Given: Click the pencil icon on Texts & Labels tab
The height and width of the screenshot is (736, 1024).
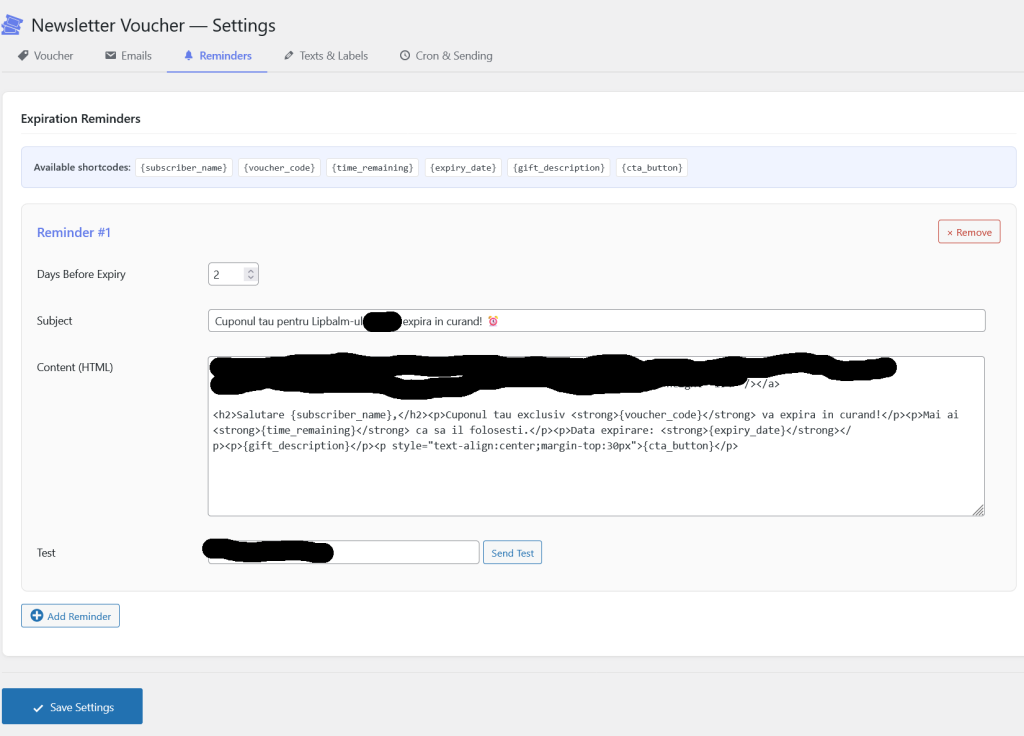Looking at the screenshot, I should coord(289,56).
